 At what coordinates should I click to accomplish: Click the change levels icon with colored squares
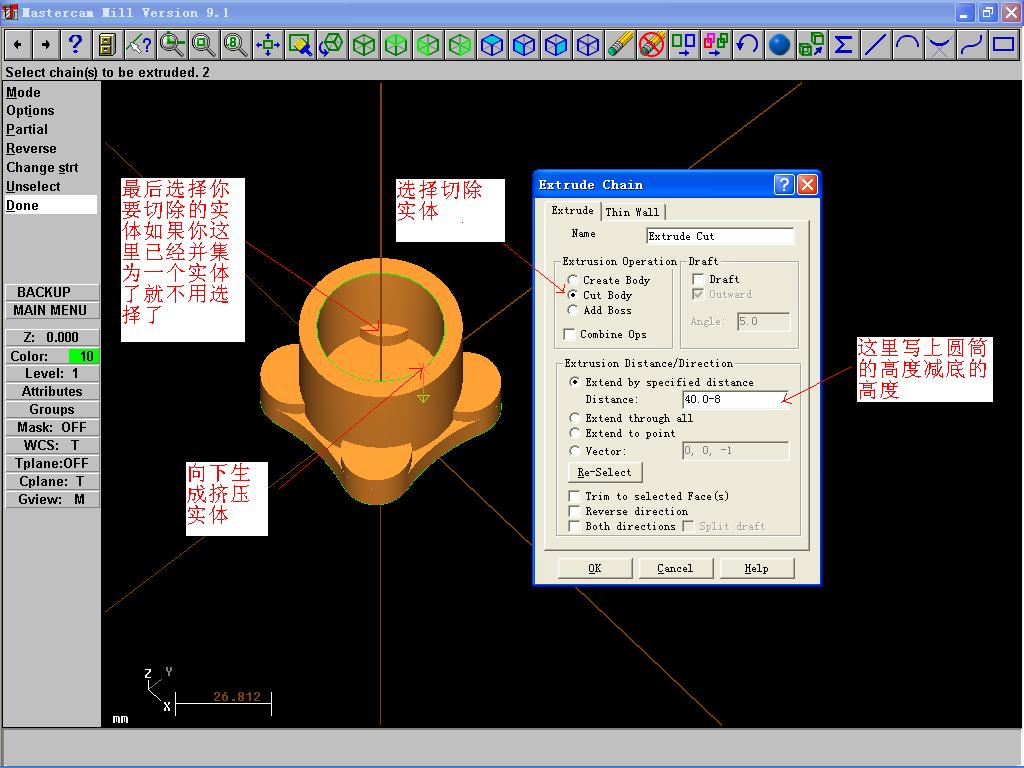point(716,45)
